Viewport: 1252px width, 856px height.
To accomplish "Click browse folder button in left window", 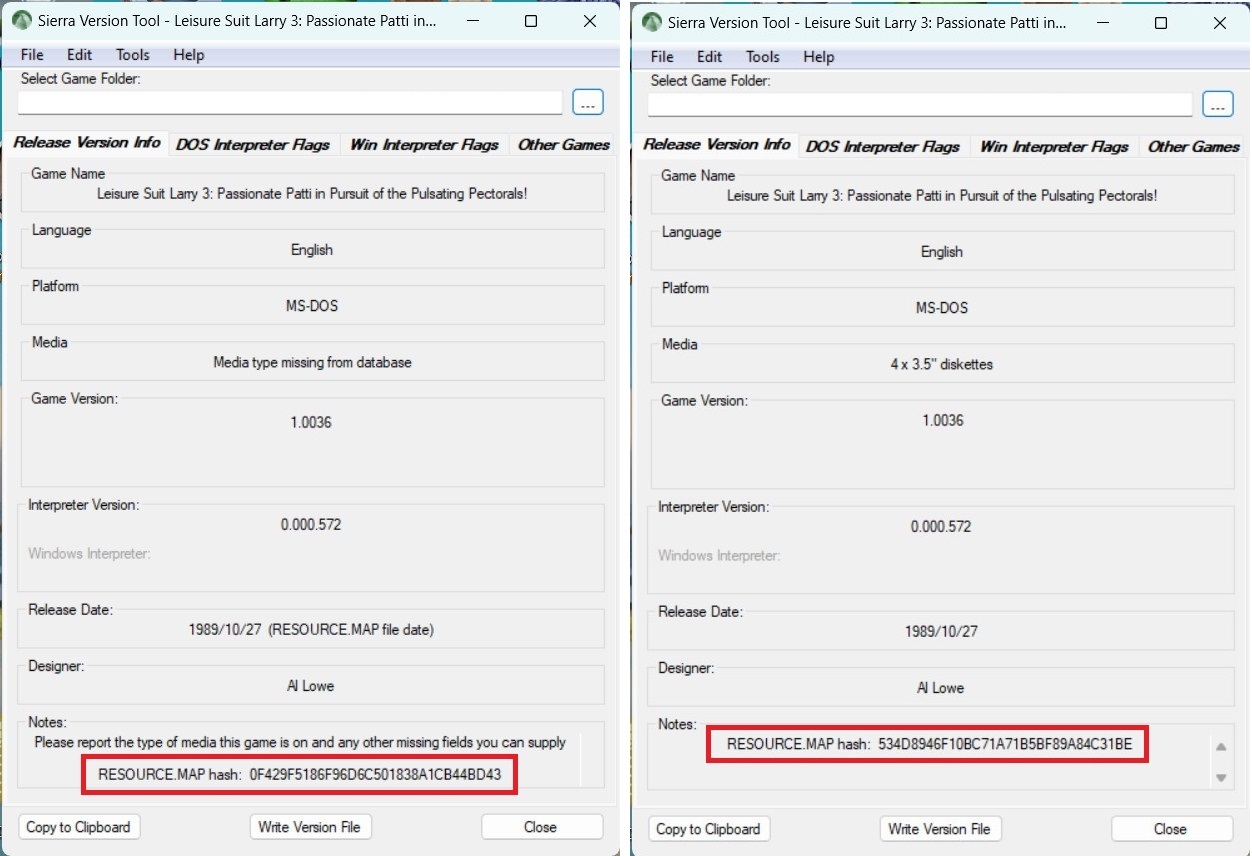I will click(588, 102).
